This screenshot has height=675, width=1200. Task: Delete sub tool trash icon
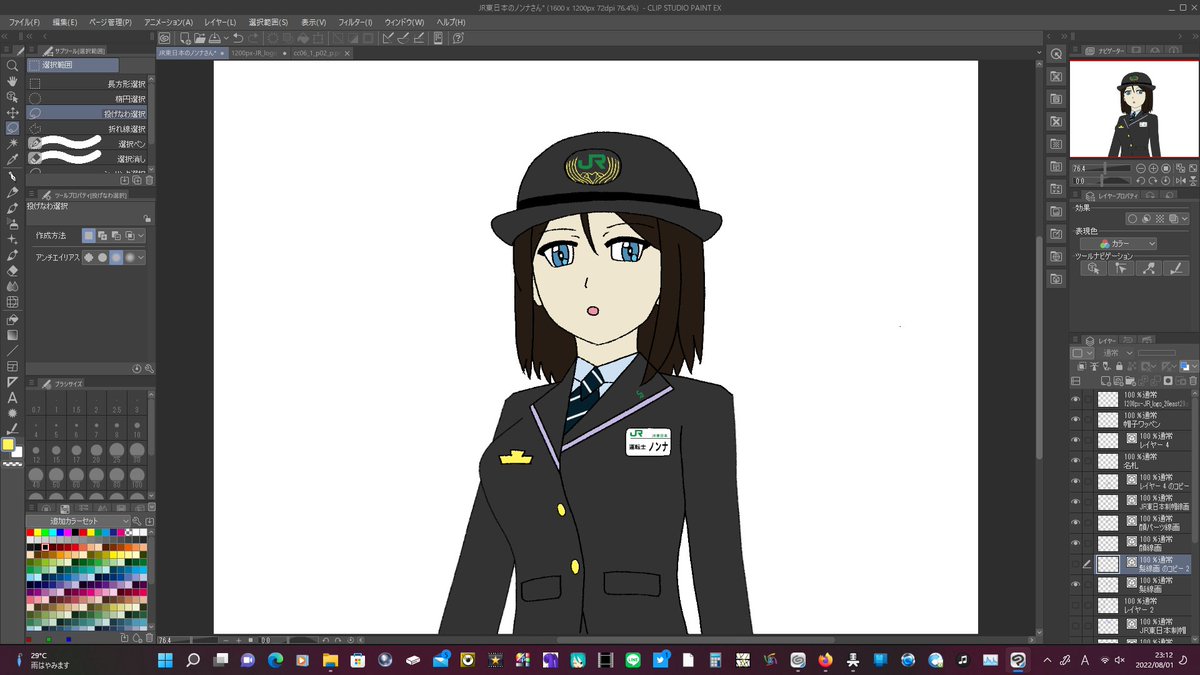pos(149,180)
